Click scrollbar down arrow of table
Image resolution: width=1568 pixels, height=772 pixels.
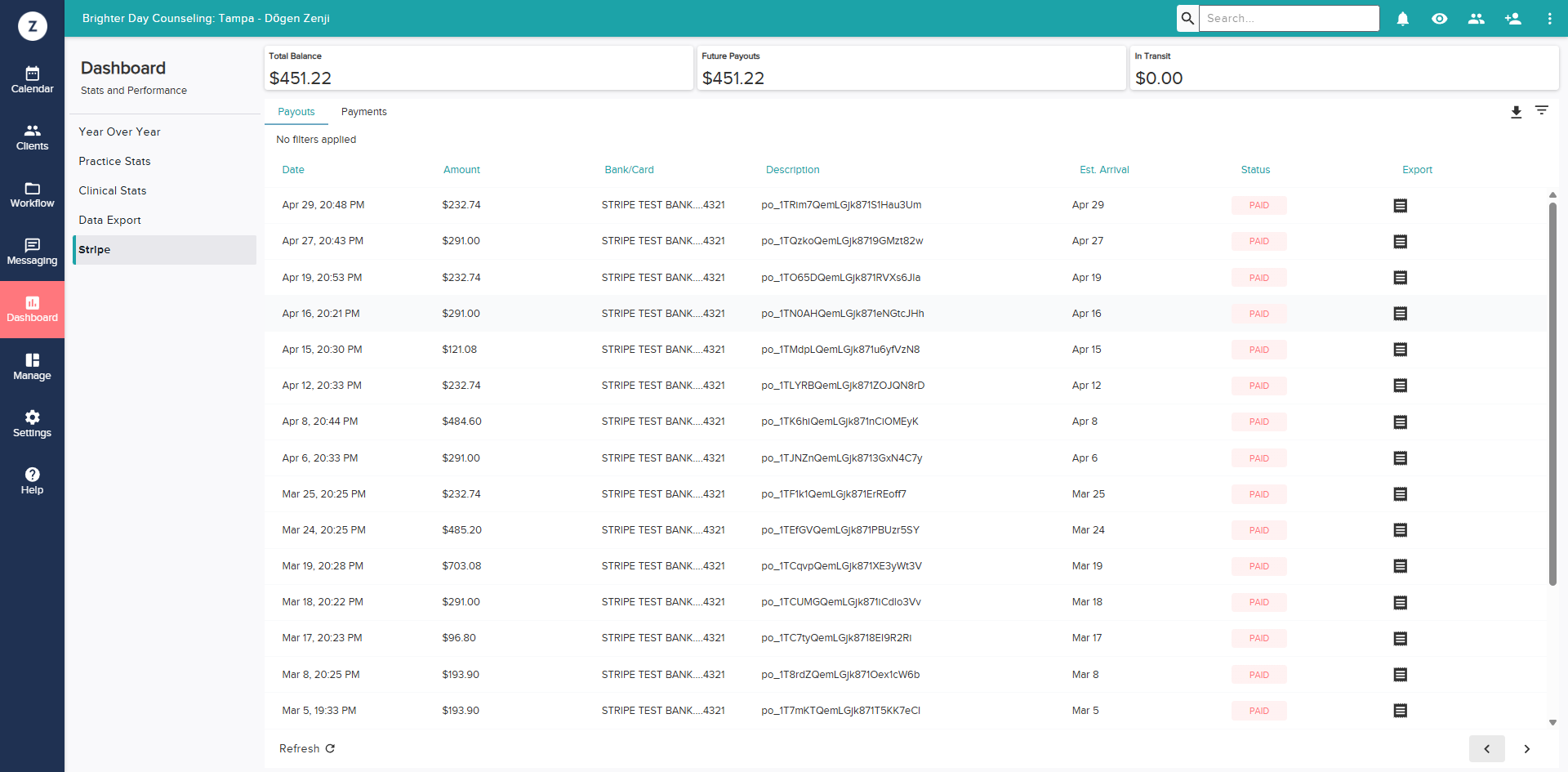[x=1552, y=722]
